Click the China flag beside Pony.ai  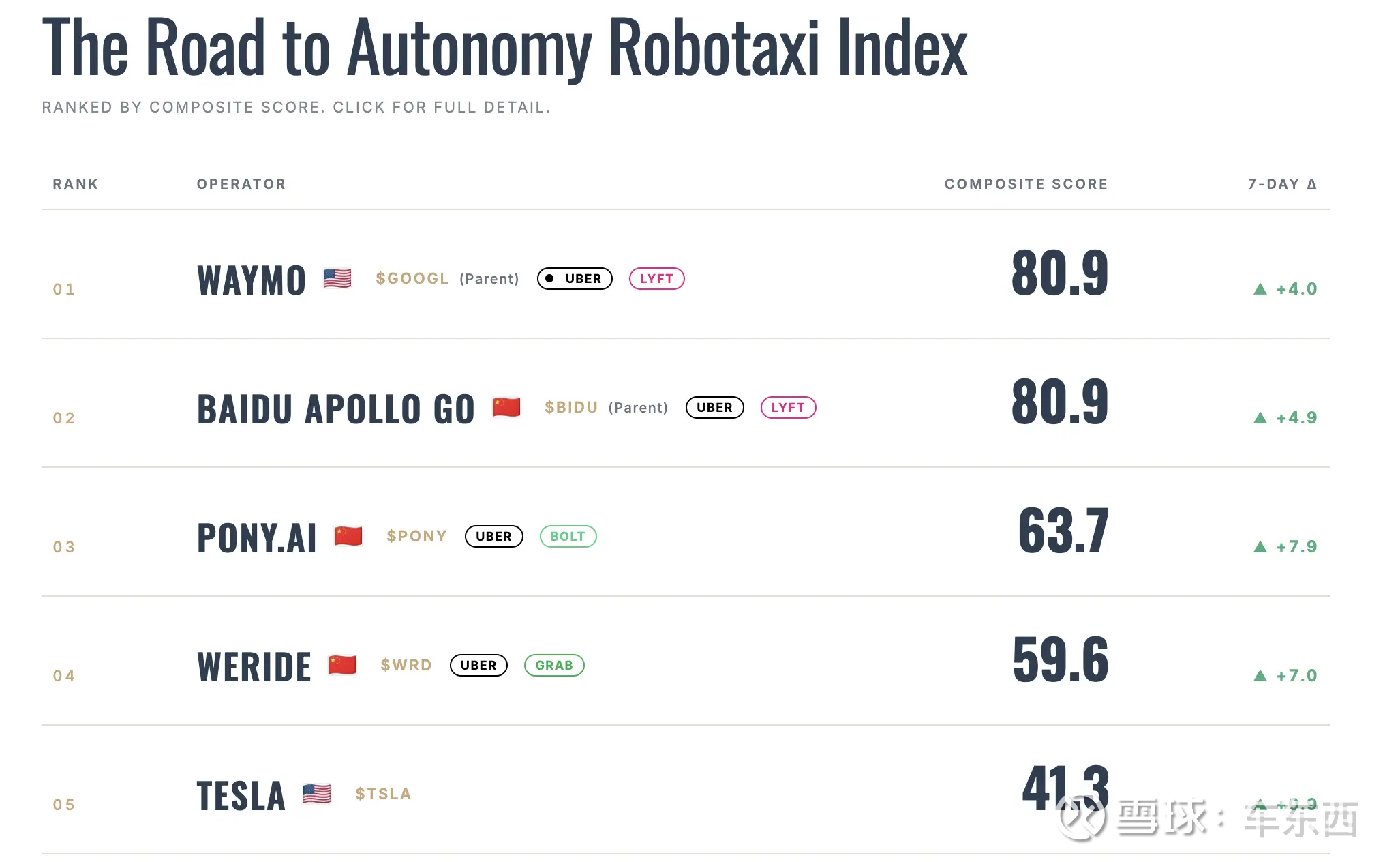348,536
